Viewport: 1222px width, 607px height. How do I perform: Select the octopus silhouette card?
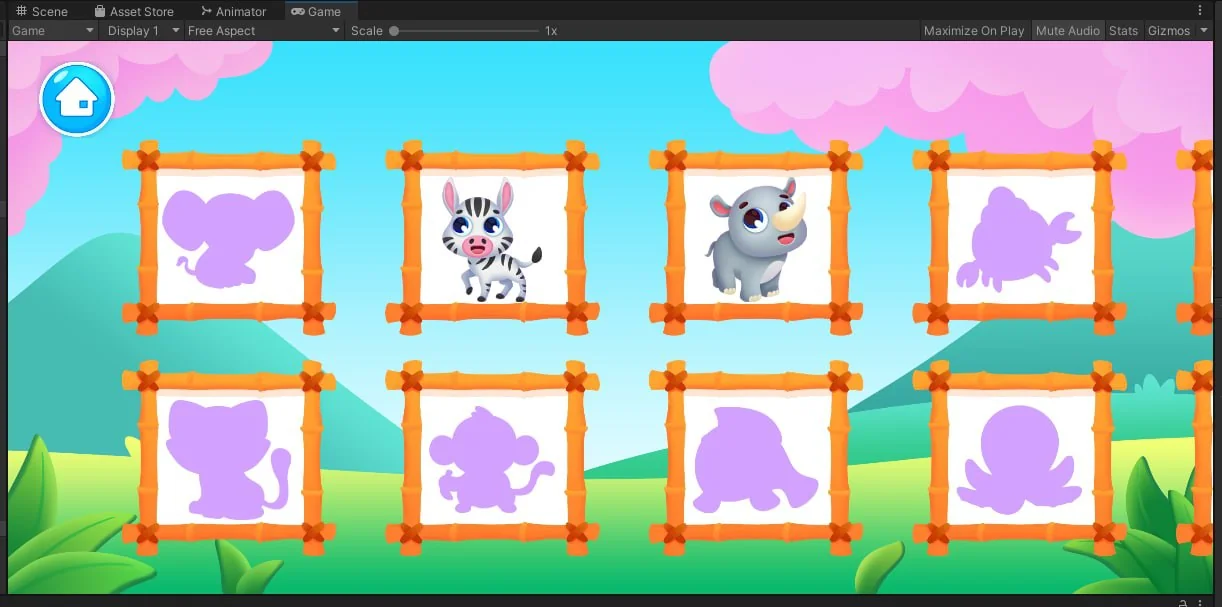pyautogui.click(x=1020, y=458)
